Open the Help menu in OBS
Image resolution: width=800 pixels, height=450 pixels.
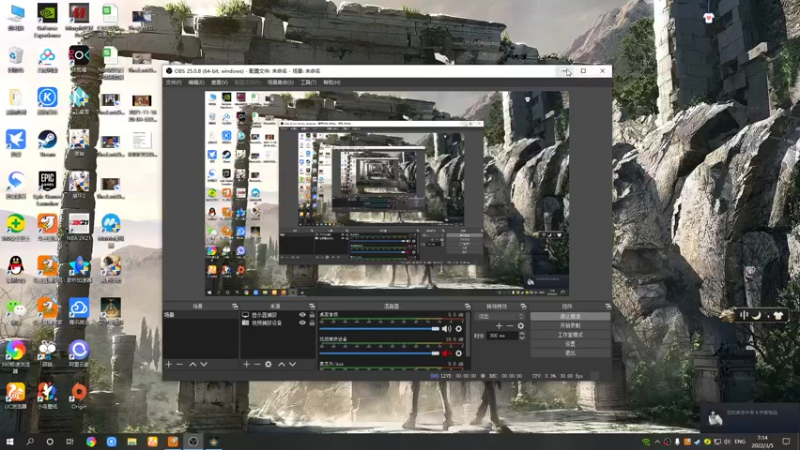[x=331, y=82]
